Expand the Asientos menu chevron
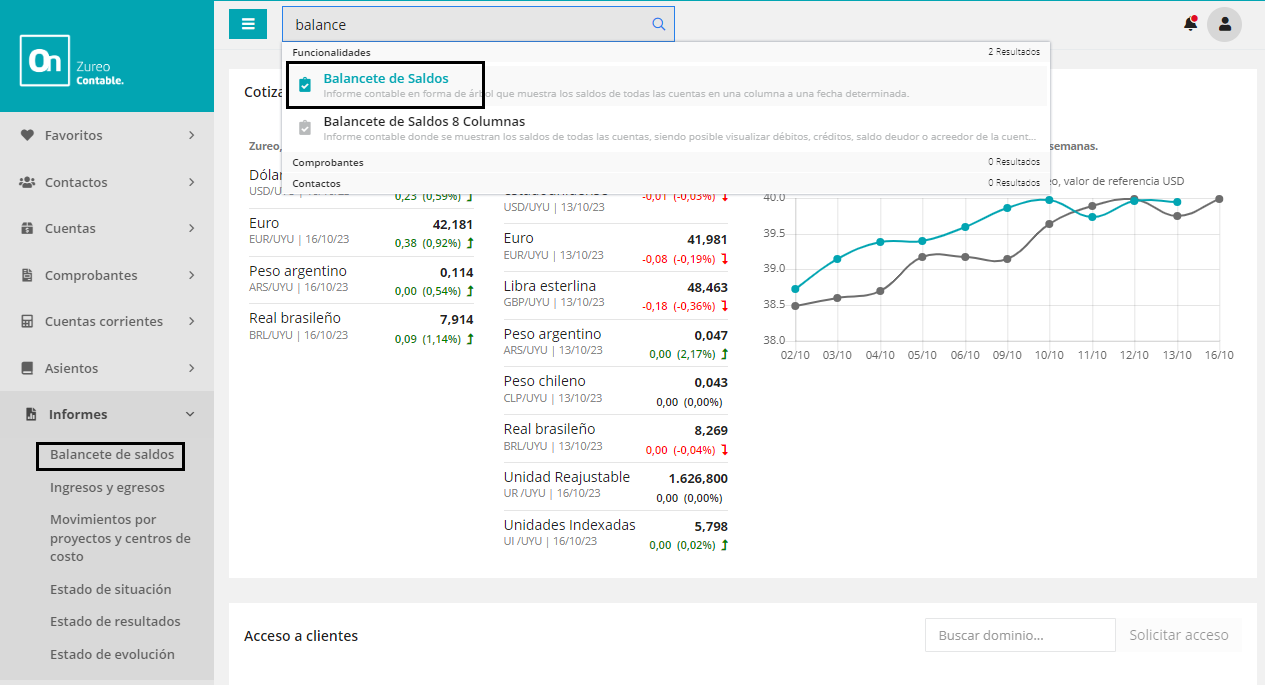Viewport: 1265px width, 685px height. click(x=191, y=368)
